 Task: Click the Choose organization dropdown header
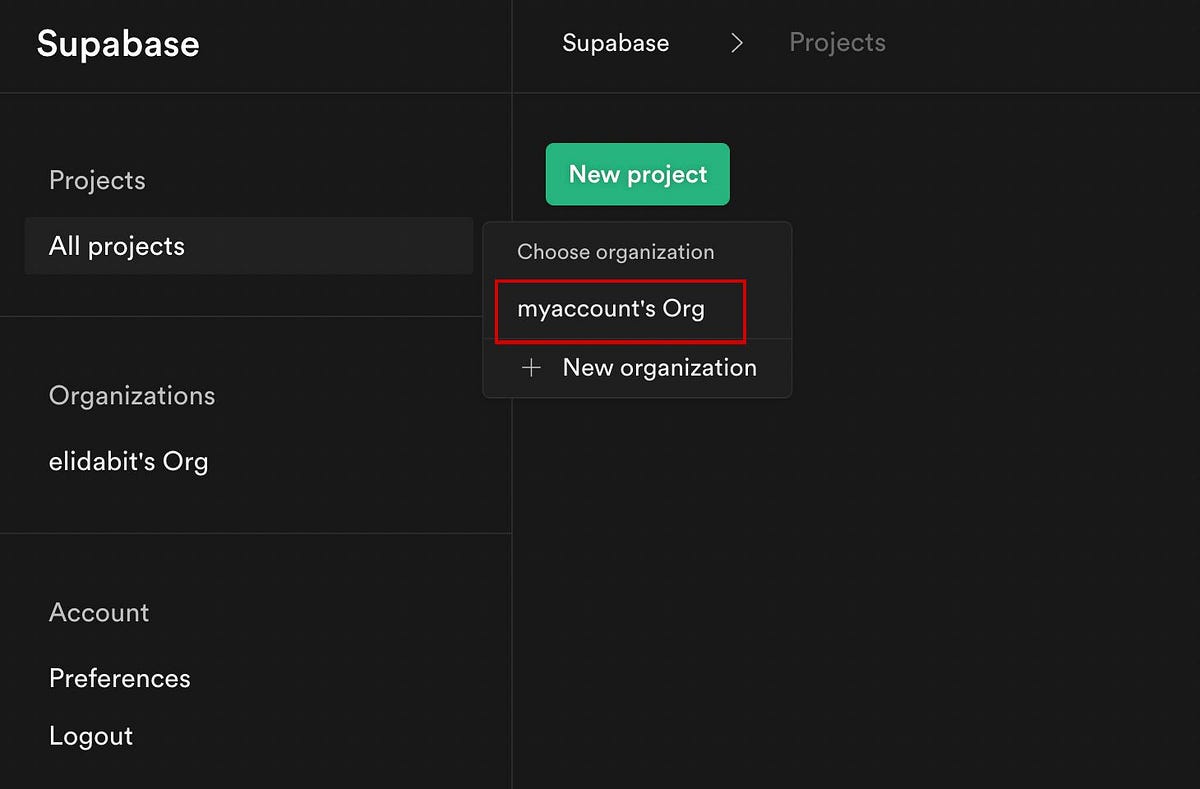coord(616,252)
